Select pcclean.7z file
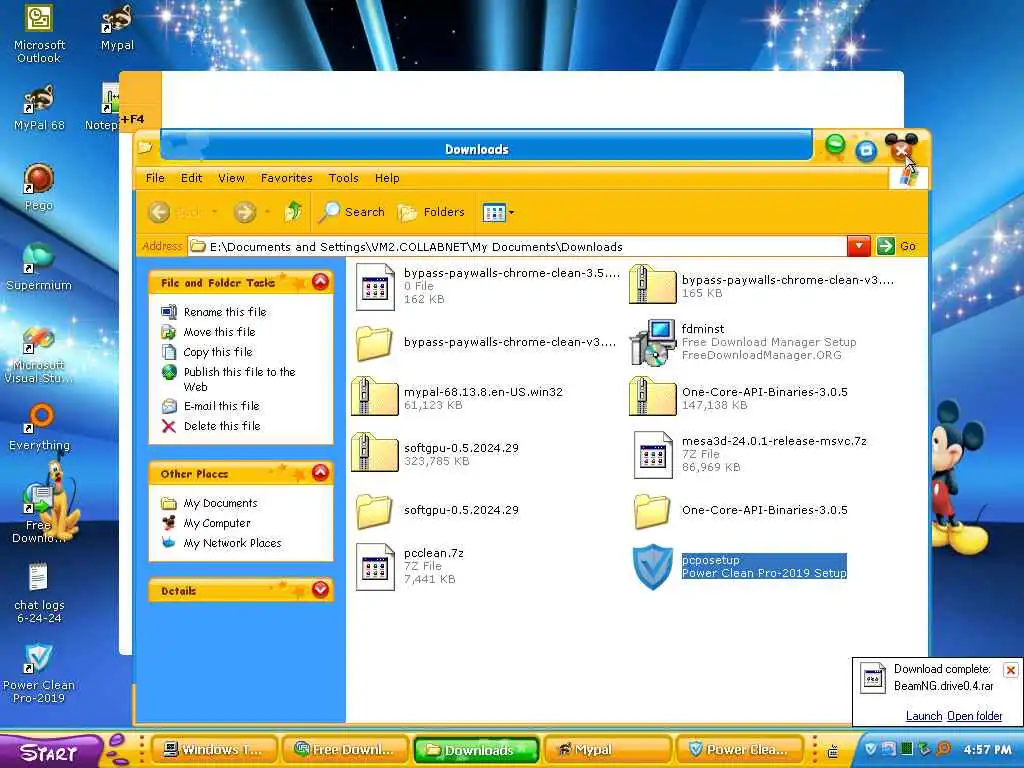Screen dimensions: 1024x768 click(x=410, y=566)
